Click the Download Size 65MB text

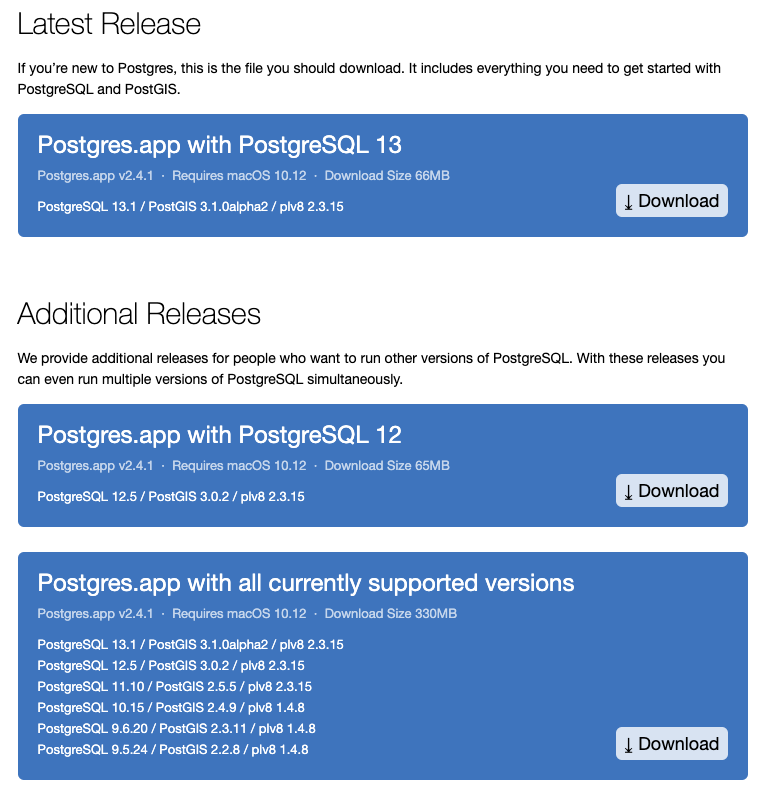coord(387,466)
